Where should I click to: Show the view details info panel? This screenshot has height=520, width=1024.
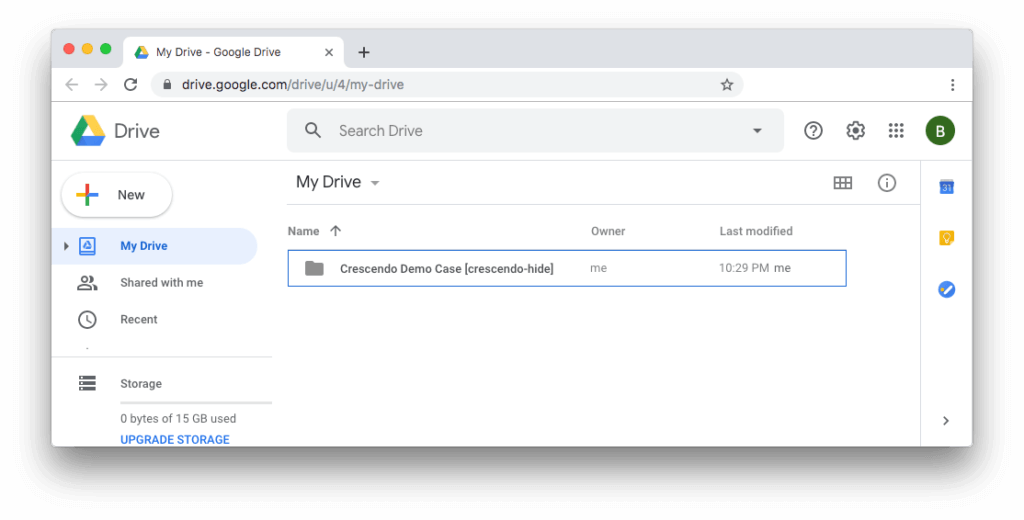point(886,183)
